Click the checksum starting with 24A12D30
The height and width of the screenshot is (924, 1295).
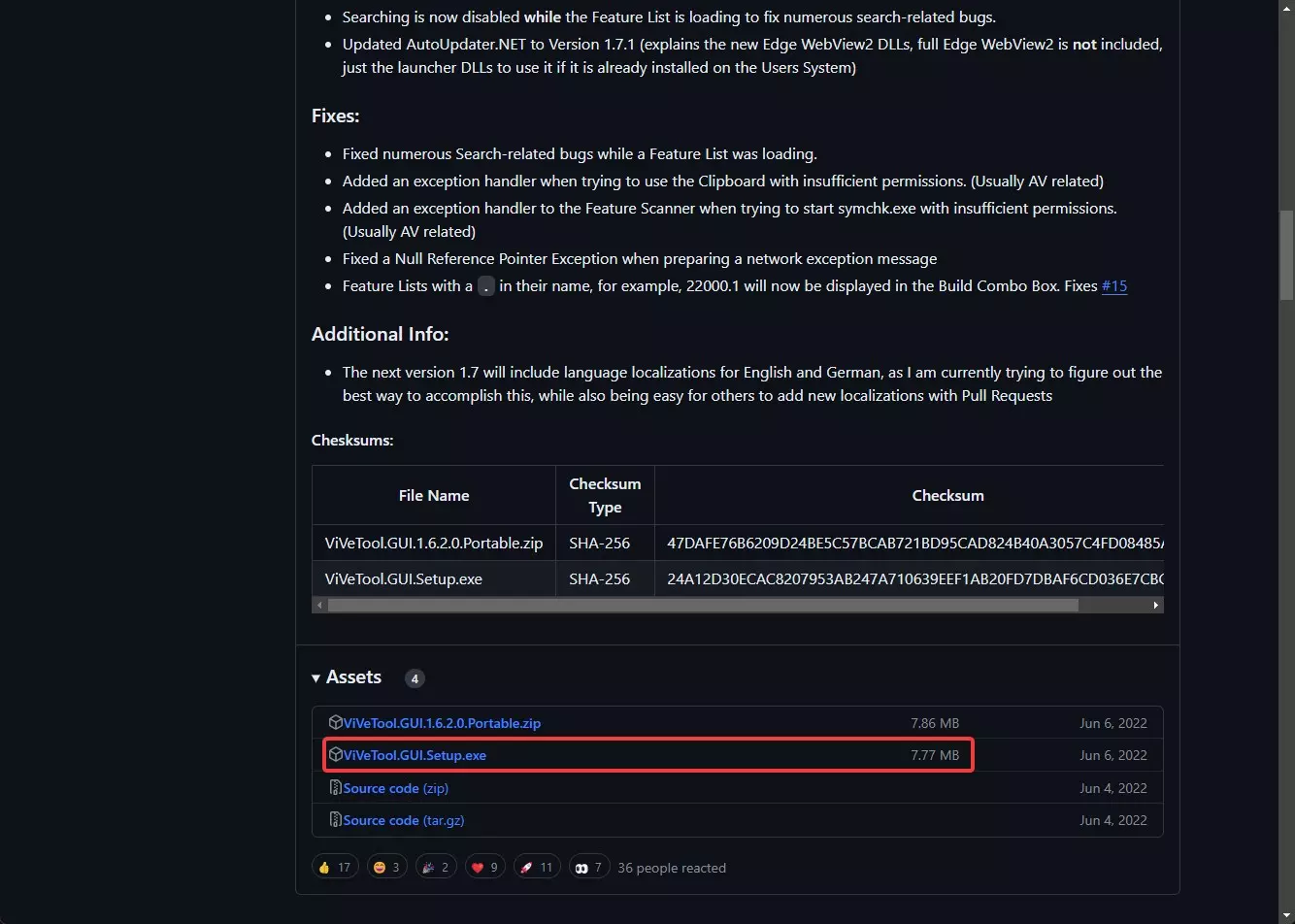click(914, 578)
